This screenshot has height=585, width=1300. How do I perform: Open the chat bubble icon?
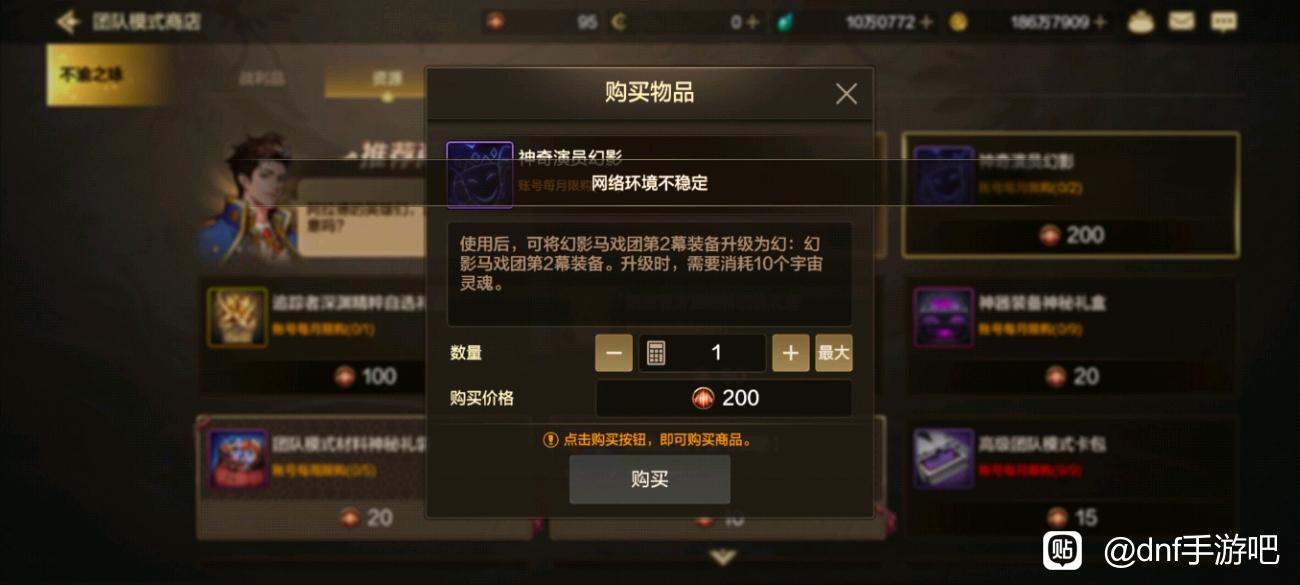[1223, 21]
